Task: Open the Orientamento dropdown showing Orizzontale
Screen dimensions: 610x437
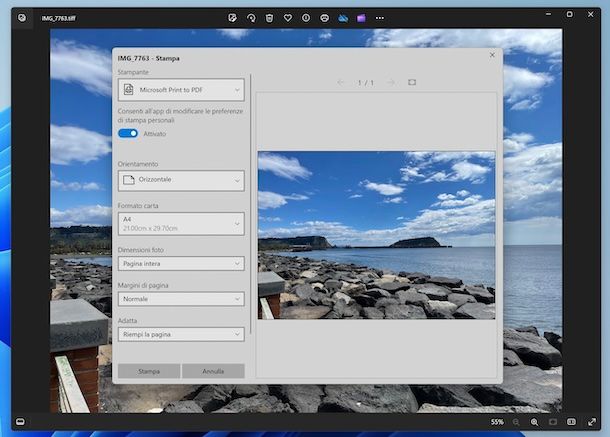Action: point(181,180)
